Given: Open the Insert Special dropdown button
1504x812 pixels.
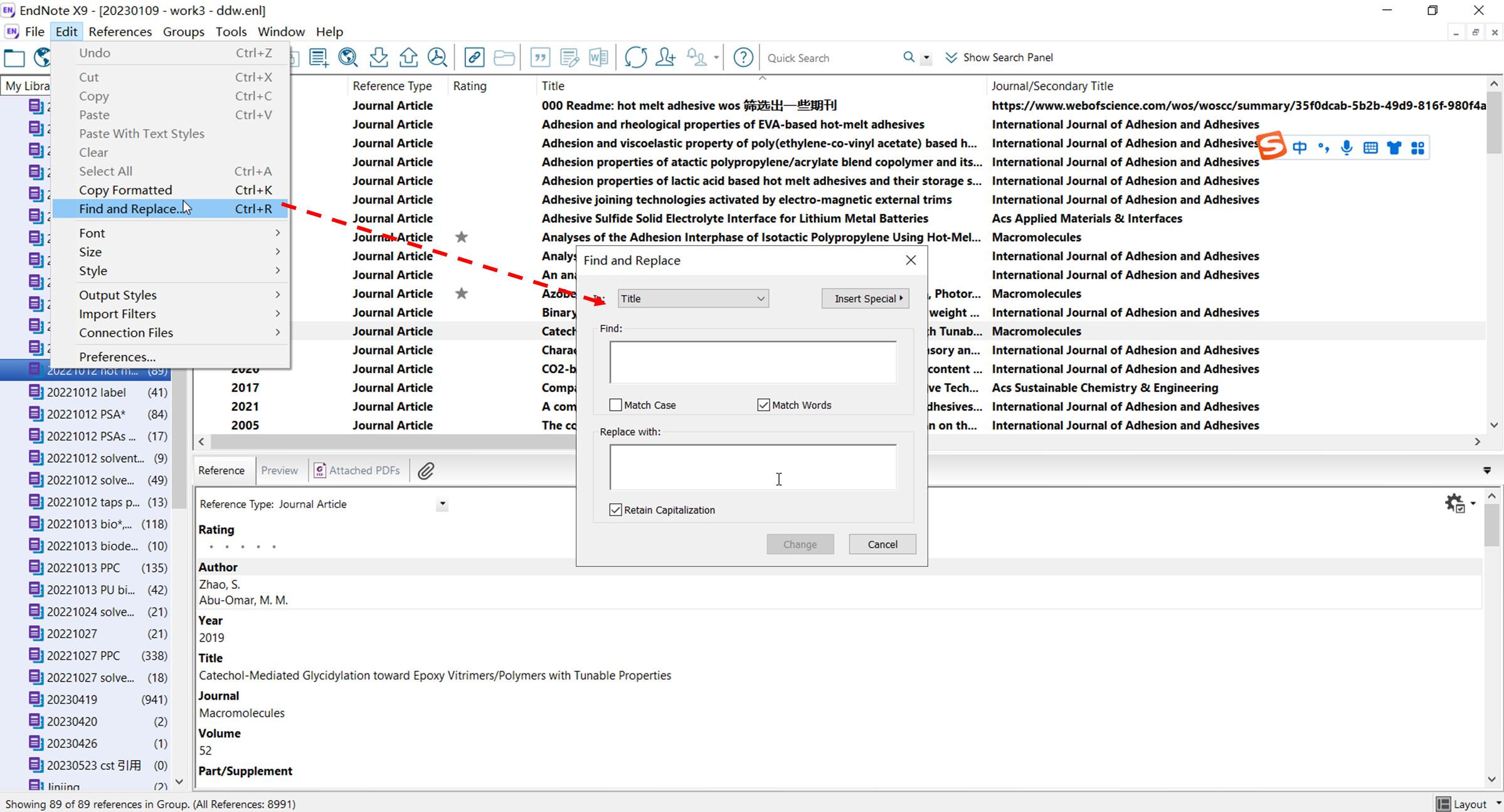Looking at the screenshot, I should [x=866, y=298].
